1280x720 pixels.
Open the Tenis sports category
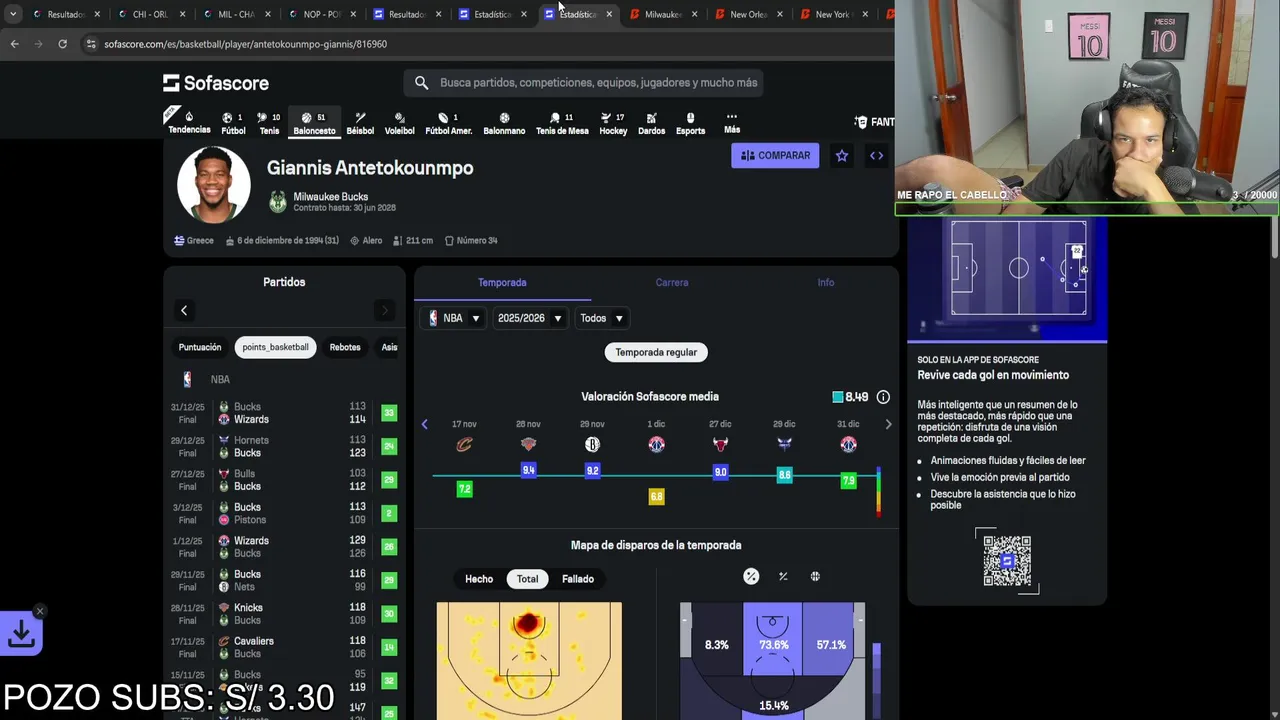269,123
